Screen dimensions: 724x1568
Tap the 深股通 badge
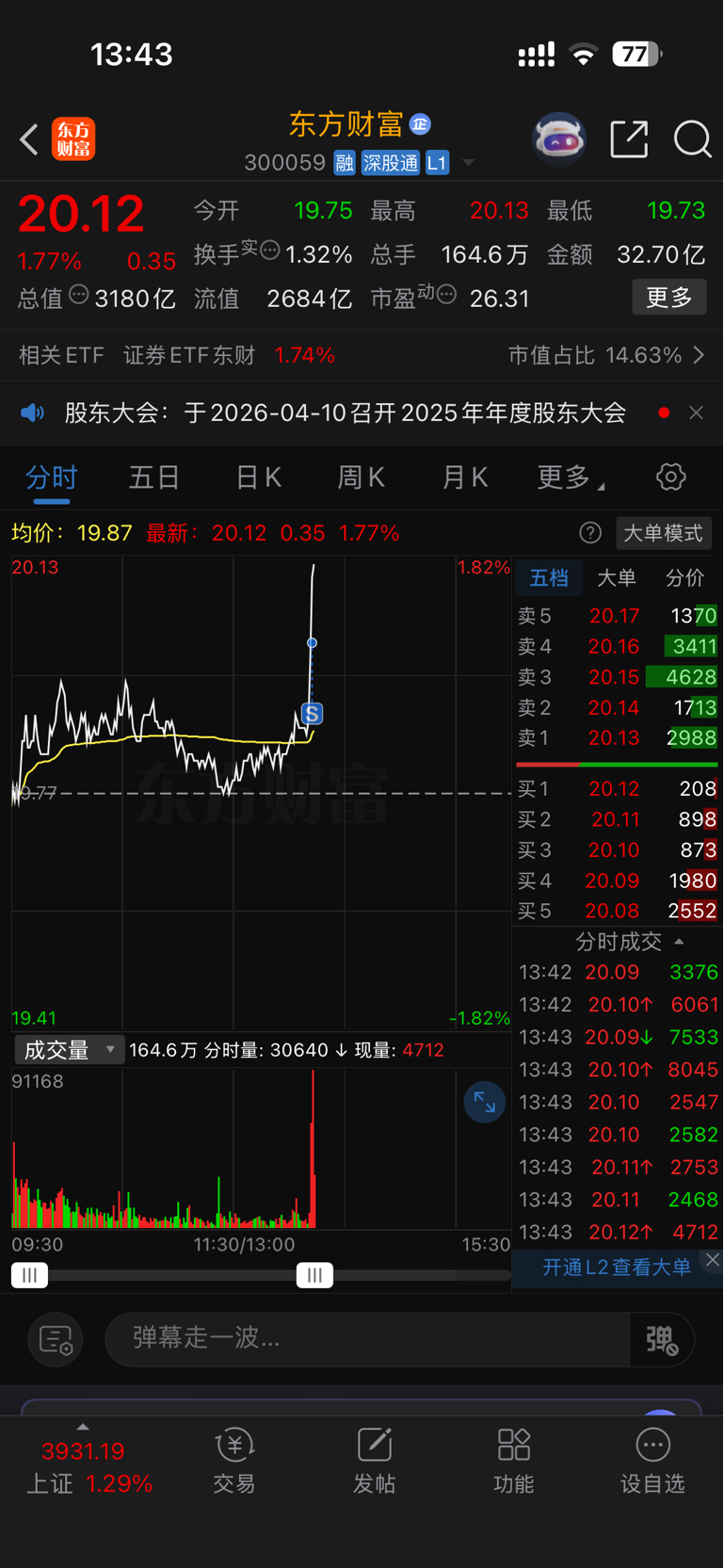point(391,163)
